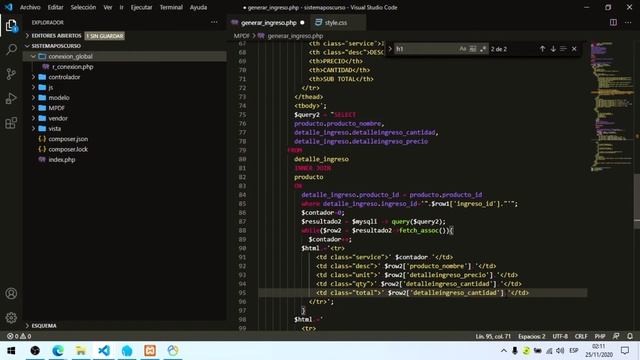Open index.php in the explorer
The width and height of the screenshot is (640, 360).
[x=62, y=160]
